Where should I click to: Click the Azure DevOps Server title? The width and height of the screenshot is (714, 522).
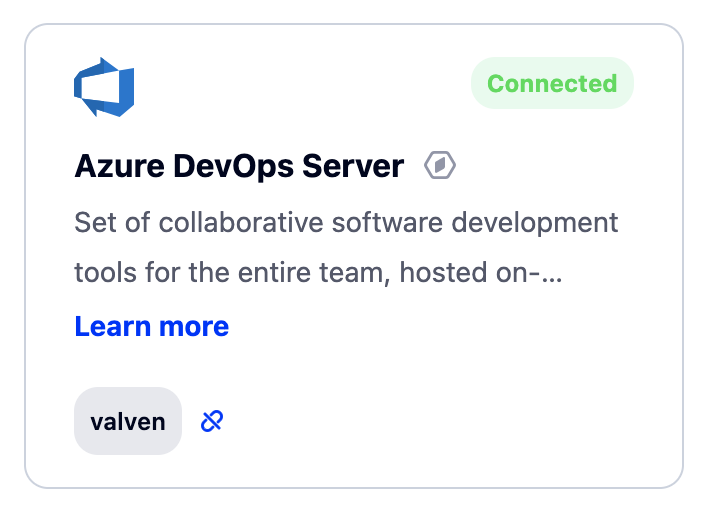pyautogui.click(x=240, y=166)
